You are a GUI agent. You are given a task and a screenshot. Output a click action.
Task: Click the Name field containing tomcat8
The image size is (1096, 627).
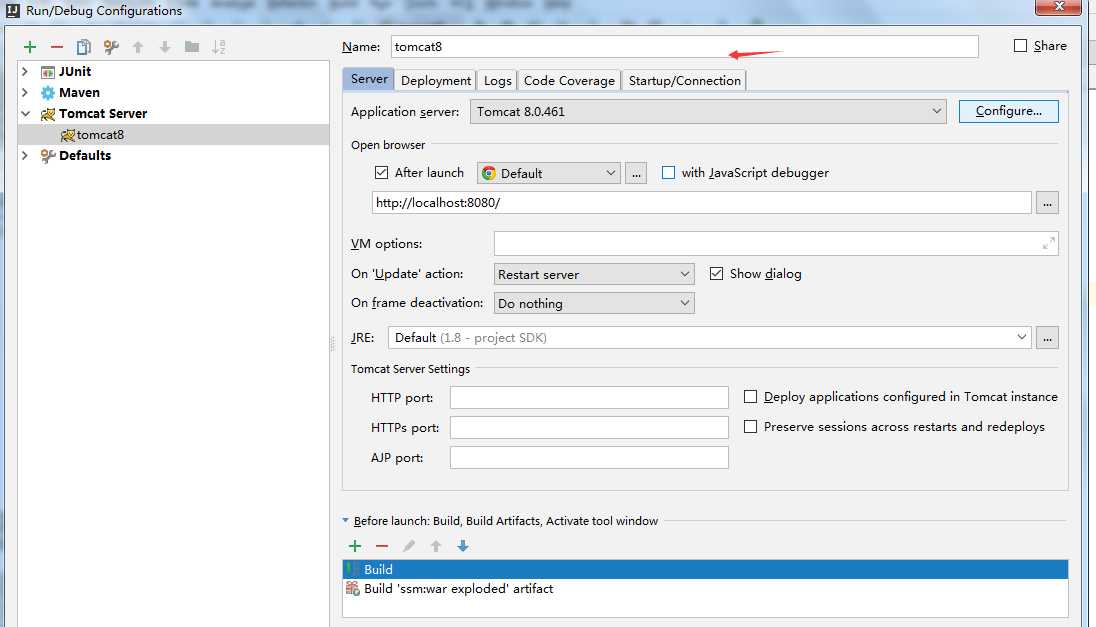point(684,47)
